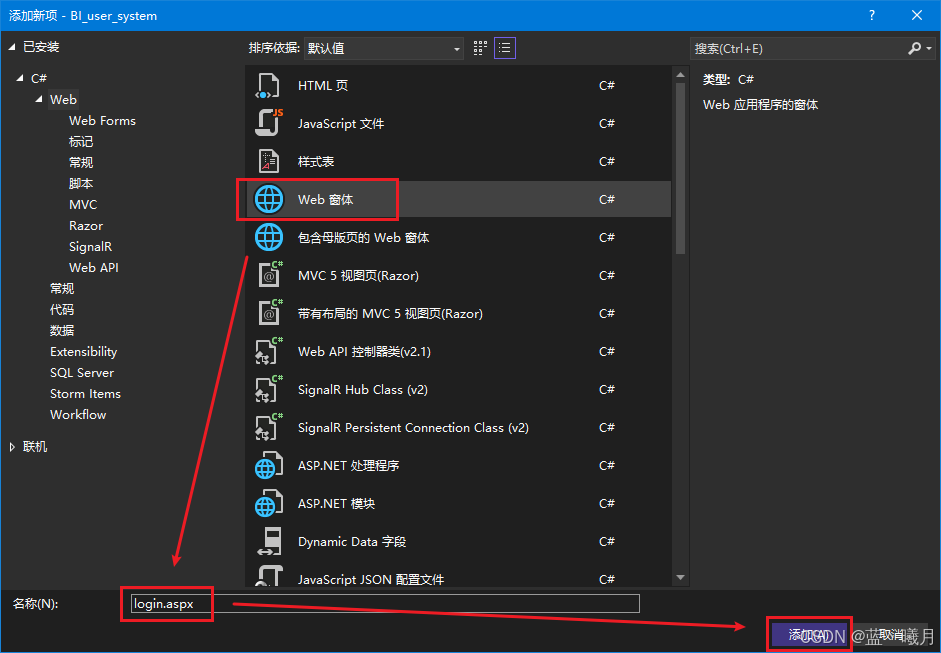
Task: Select the Dynamic Data 字段 icon
Action: click(x=268, y=541)
